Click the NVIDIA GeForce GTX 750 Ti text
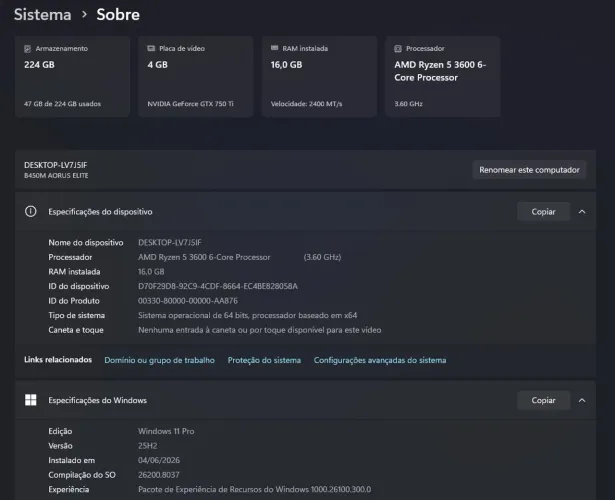This screenshot has width=615, height=500. click(190, 104)
